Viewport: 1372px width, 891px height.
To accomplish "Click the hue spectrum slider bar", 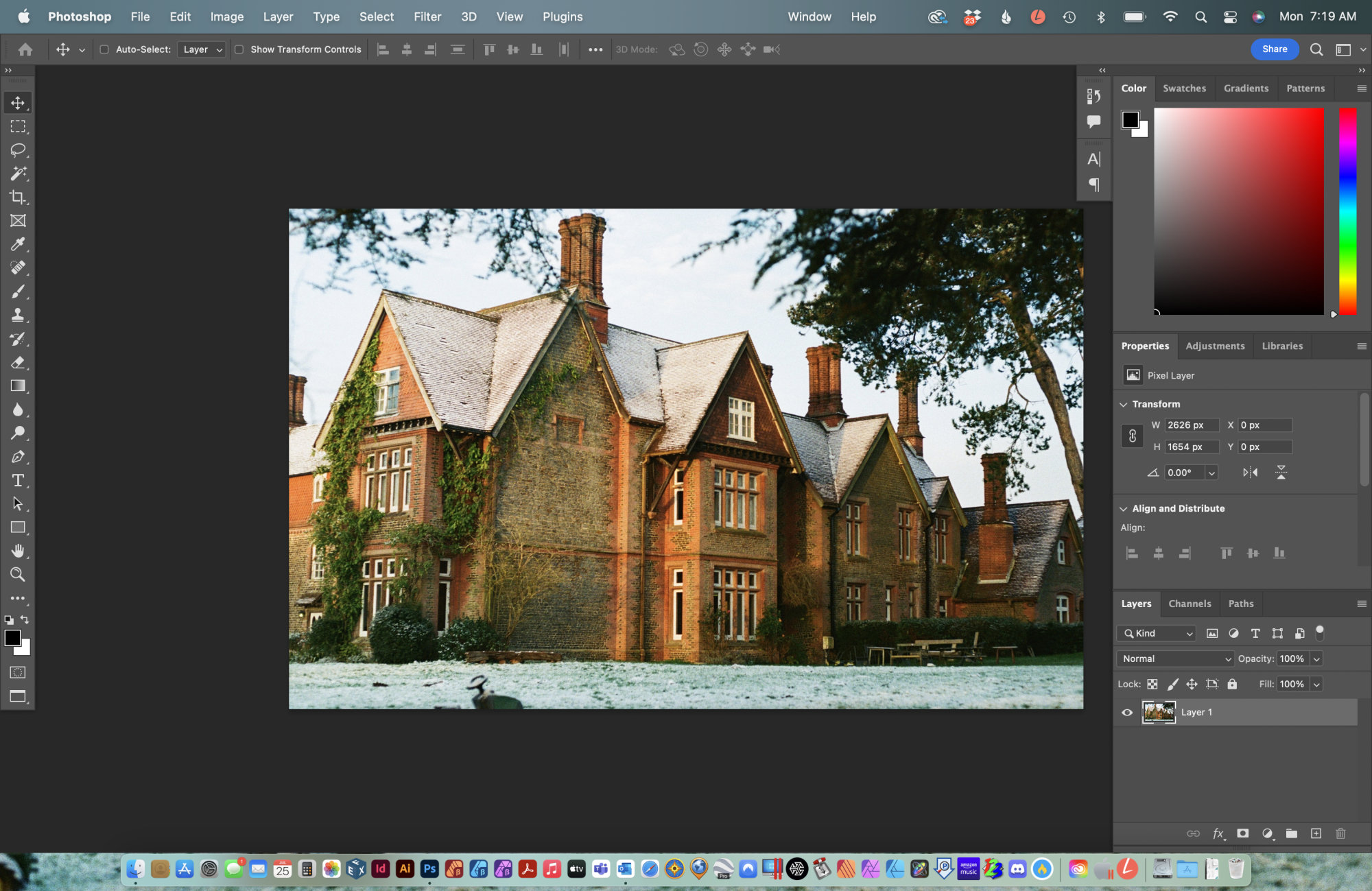I will coord(1347,211).
